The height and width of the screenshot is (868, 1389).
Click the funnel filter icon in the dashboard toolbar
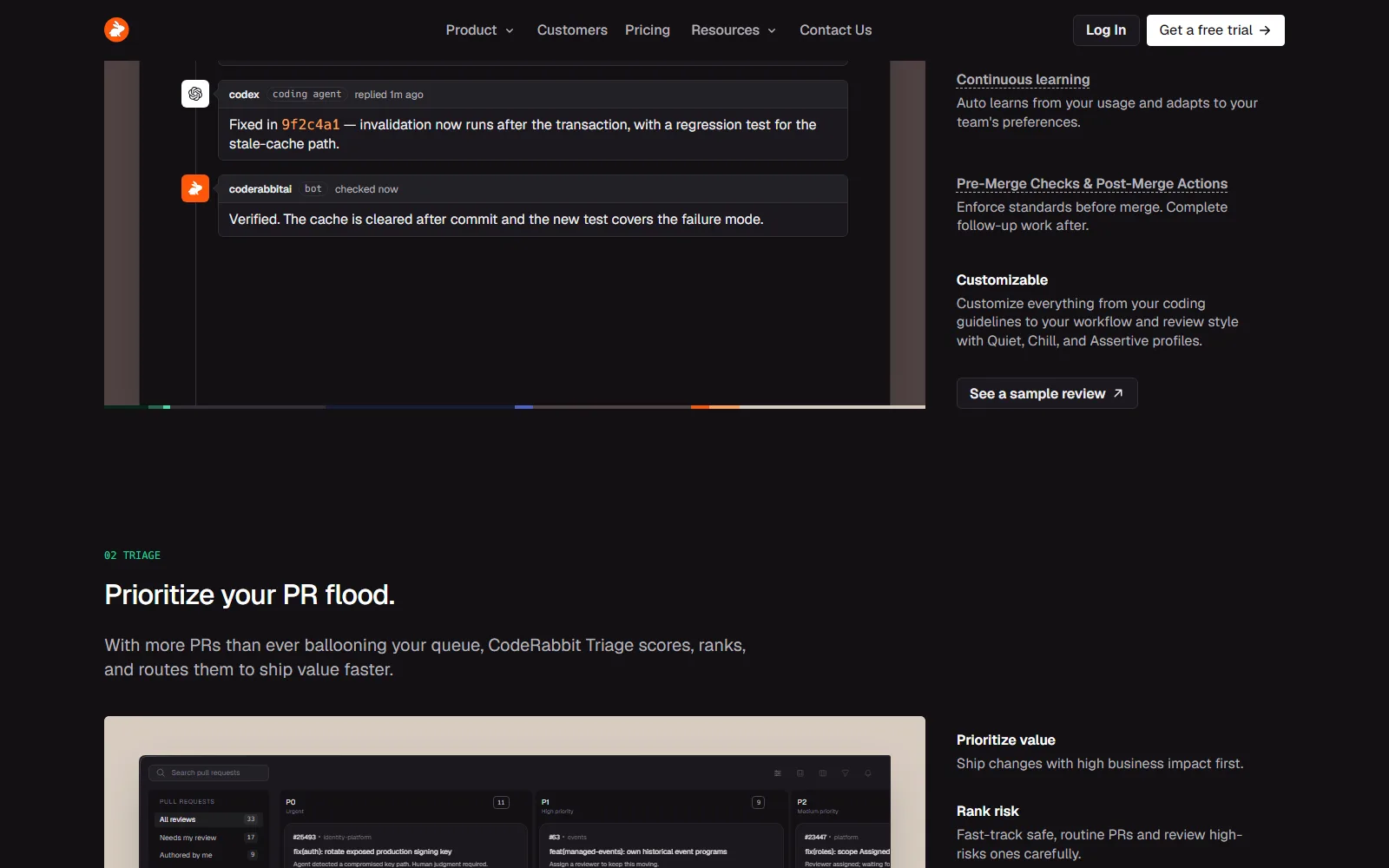[846, 773]
